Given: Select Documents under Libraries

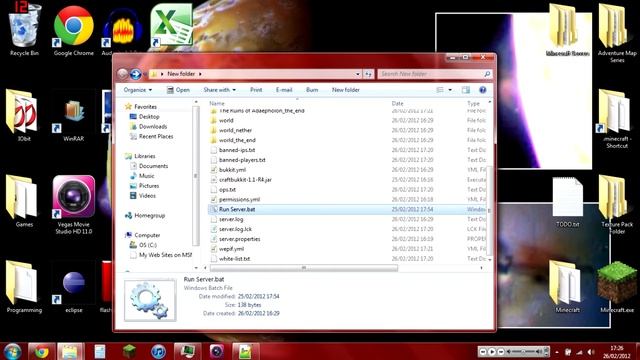Looking at the screenshot, I should pyautogui.click(x=149, y=166).
